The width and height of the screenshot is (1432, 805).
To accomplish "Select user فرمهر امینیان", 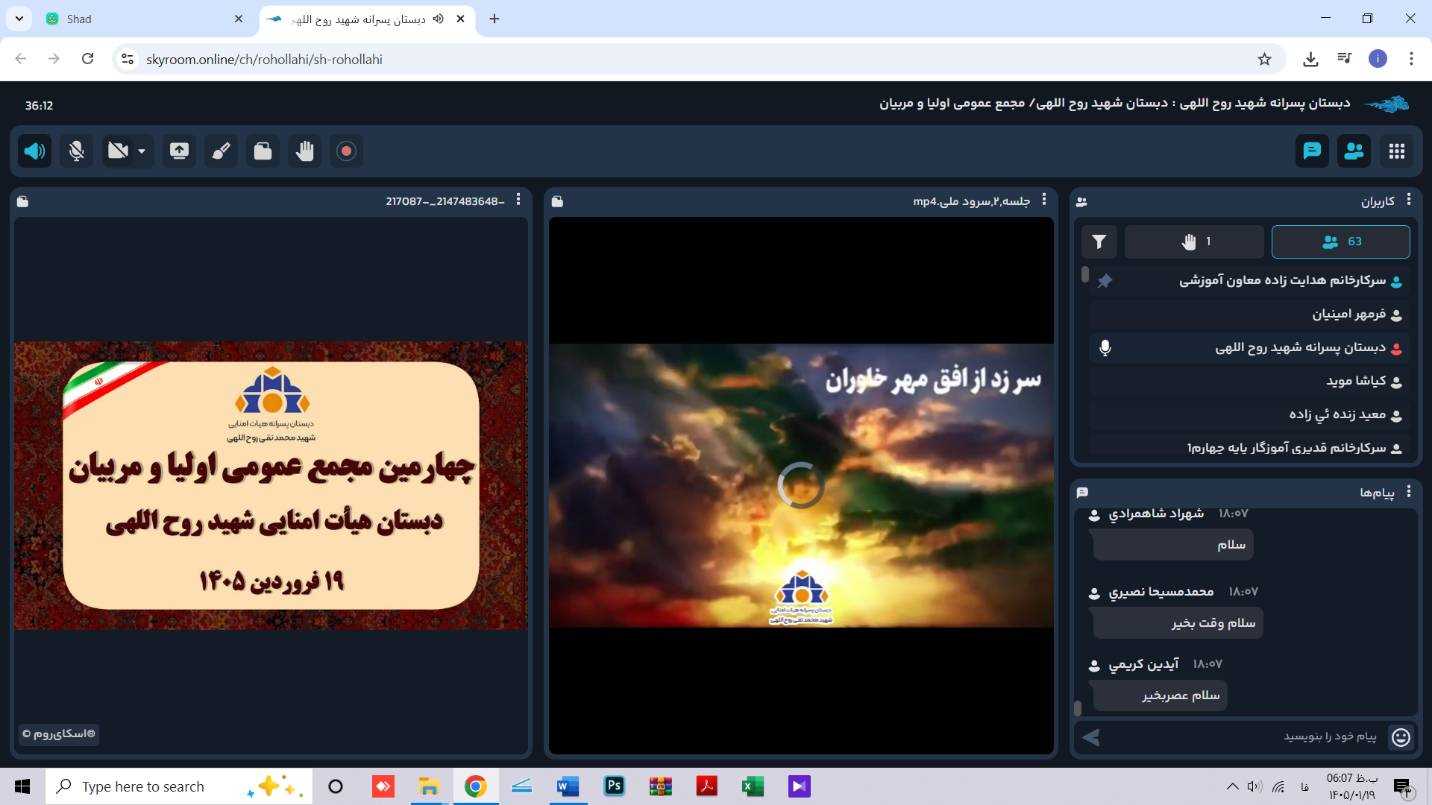I will coord(1248,314).
